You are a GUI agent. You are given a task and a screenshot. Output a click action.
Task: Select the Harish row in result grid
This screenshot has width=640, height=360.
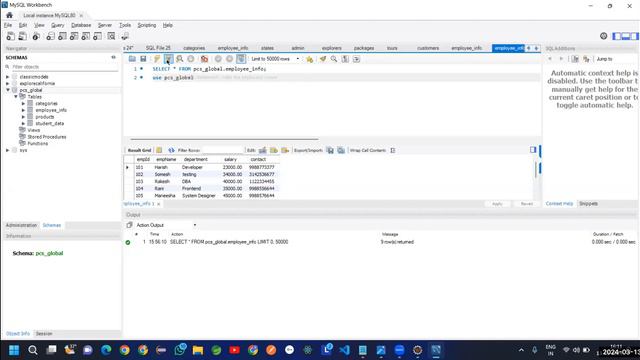click(202, 167)
